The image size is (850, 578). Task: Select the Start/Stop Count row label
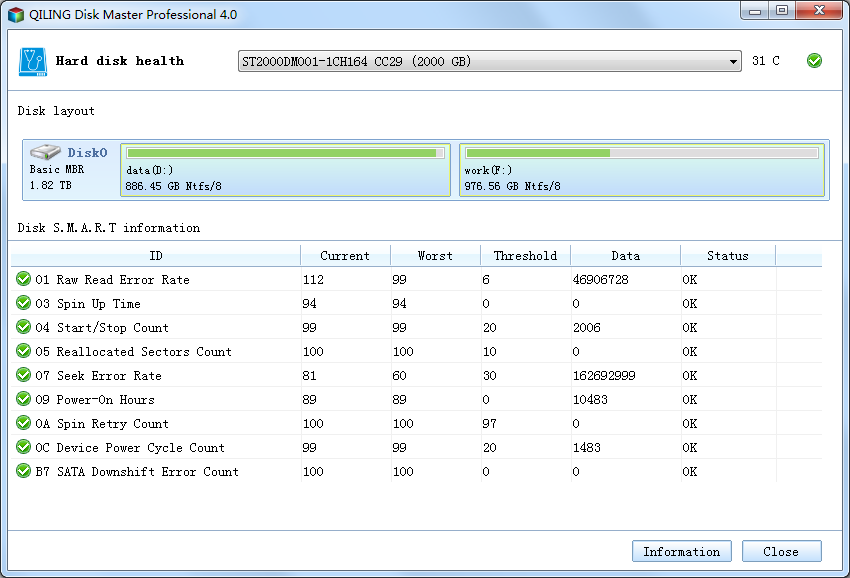click(102, 327)
